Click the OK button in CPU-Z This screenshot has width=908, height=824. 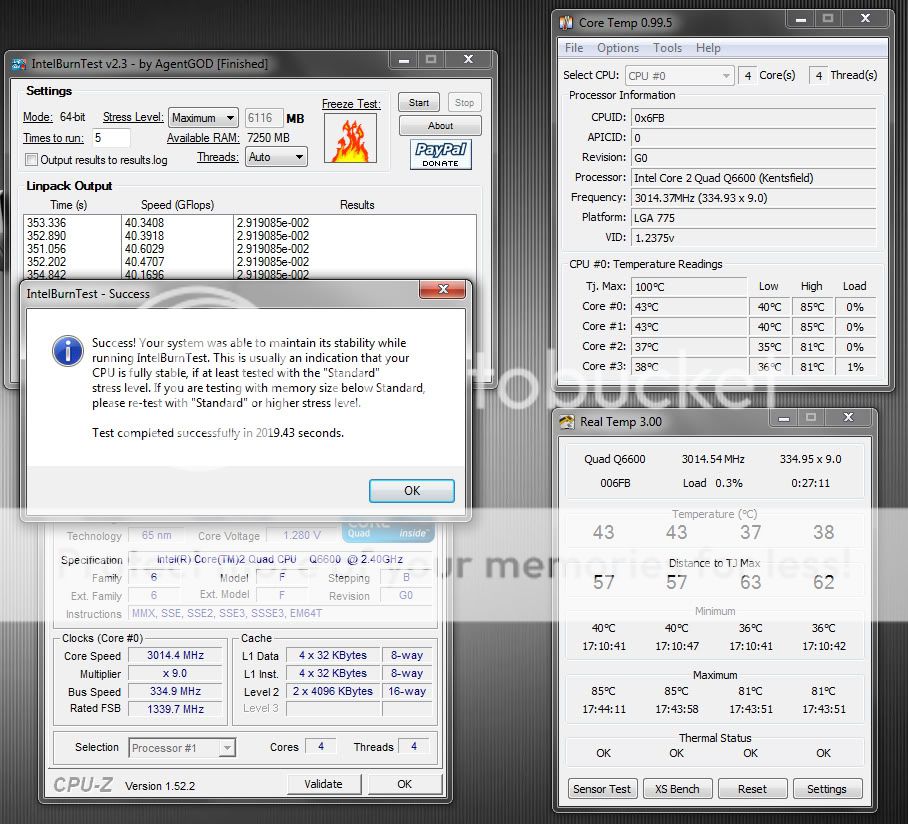[405, 784]
